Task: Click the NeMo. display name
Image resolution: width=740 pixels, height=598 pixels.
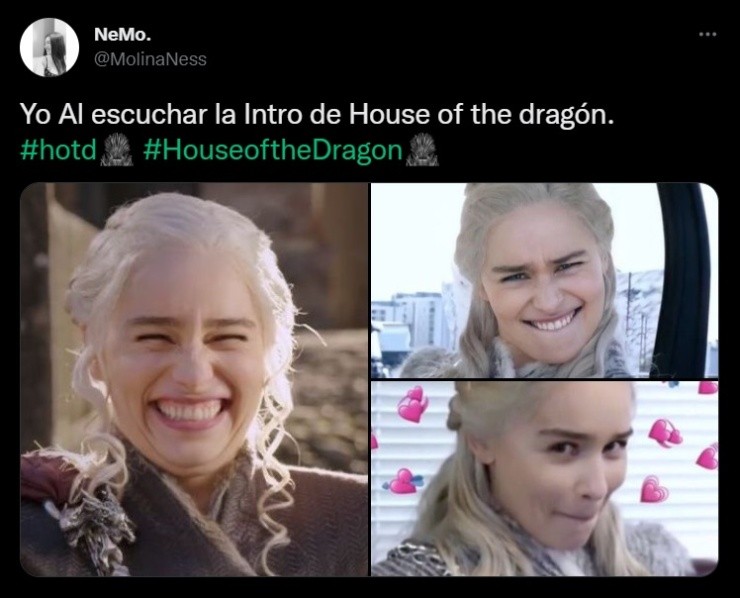Action: [x=123, y=34]
